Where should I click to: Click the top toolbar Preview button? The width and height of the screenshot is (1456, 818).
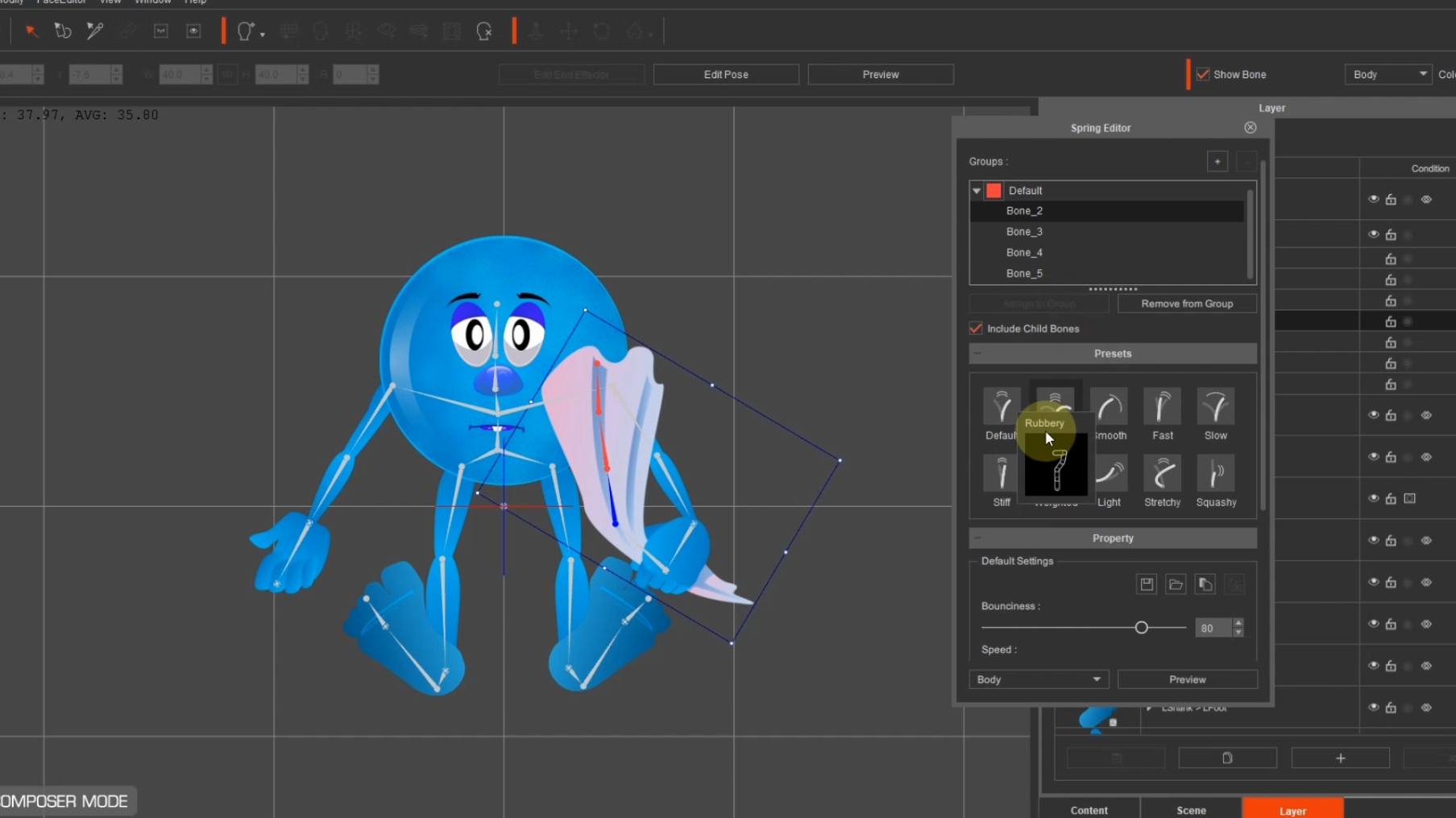[881, 74]
